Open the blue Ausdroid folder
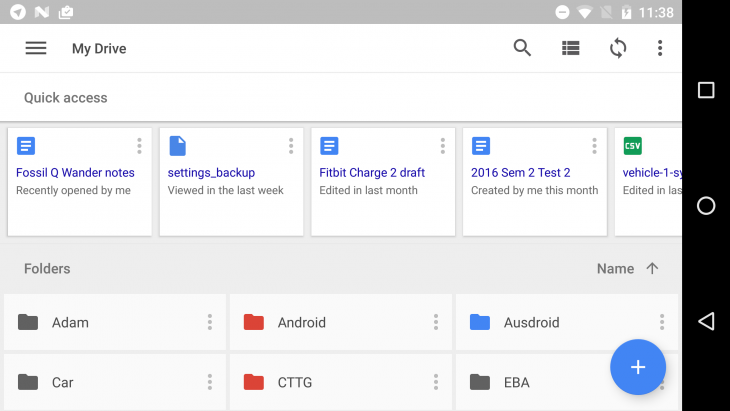Image resolution: width=730 pixels, height=411 pixels. pos(567,322)
